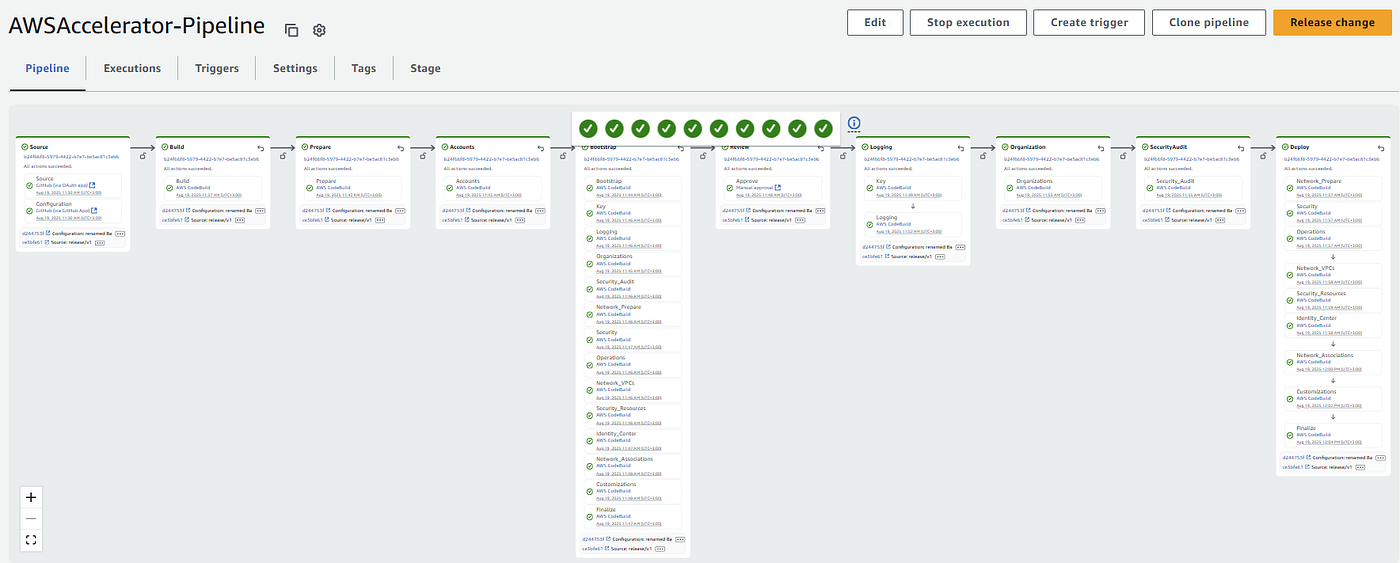Switch to the Pipeline tab
The image size is (1400, 563).
click(x=47, y=68)
